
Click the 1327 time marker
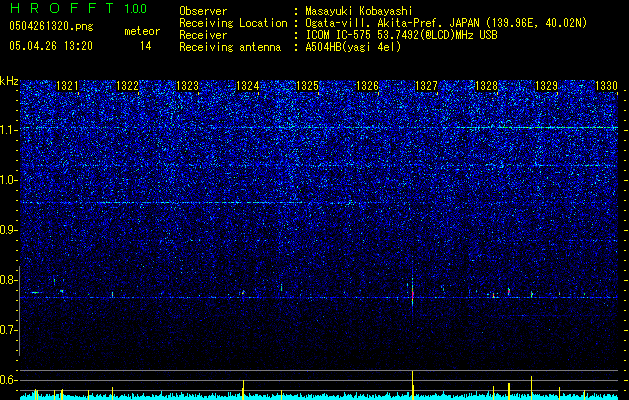pyautogui.click(x=426, y=86)
